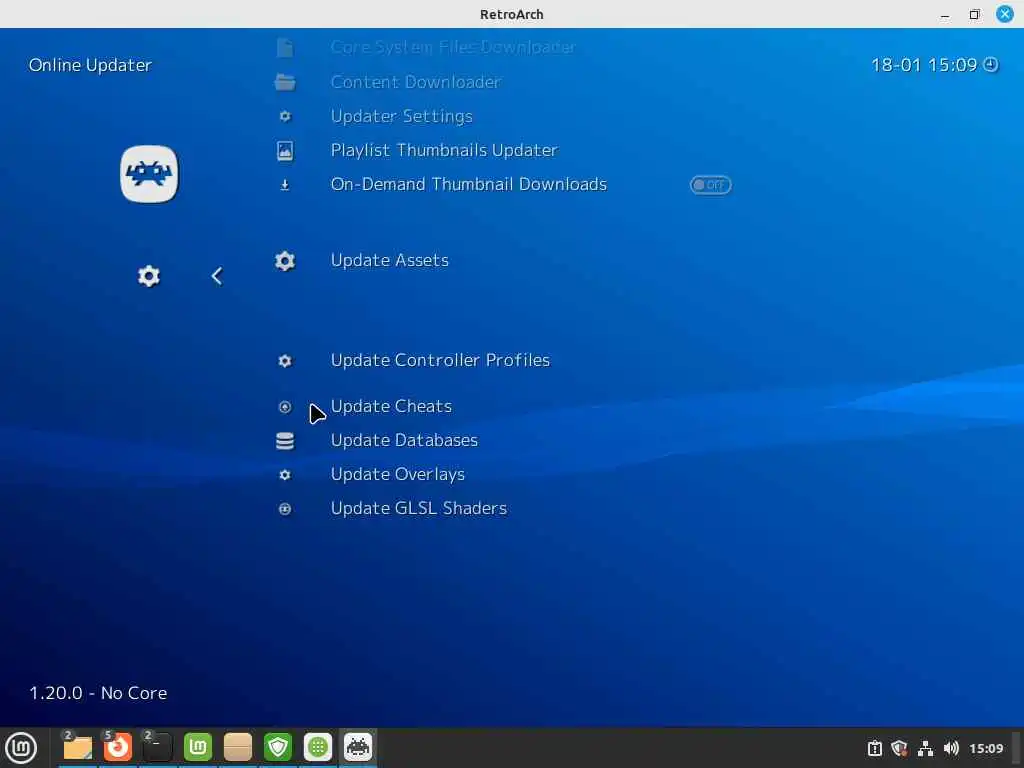
Task: Open the file manager from the taskbar
Action: (77, 747)
